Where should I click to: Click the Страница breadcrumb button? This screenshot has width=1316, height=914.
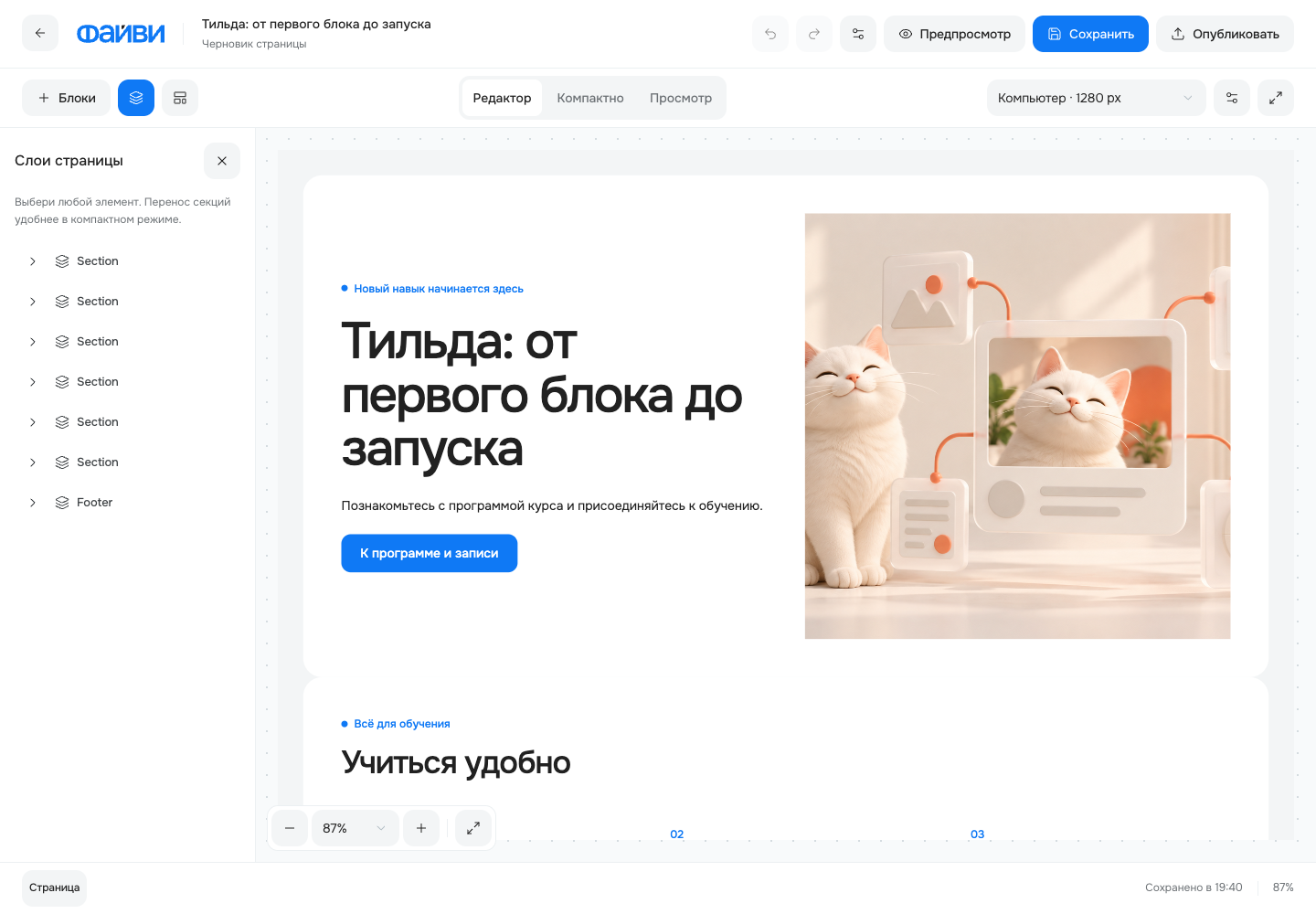[x=55, y=887]
